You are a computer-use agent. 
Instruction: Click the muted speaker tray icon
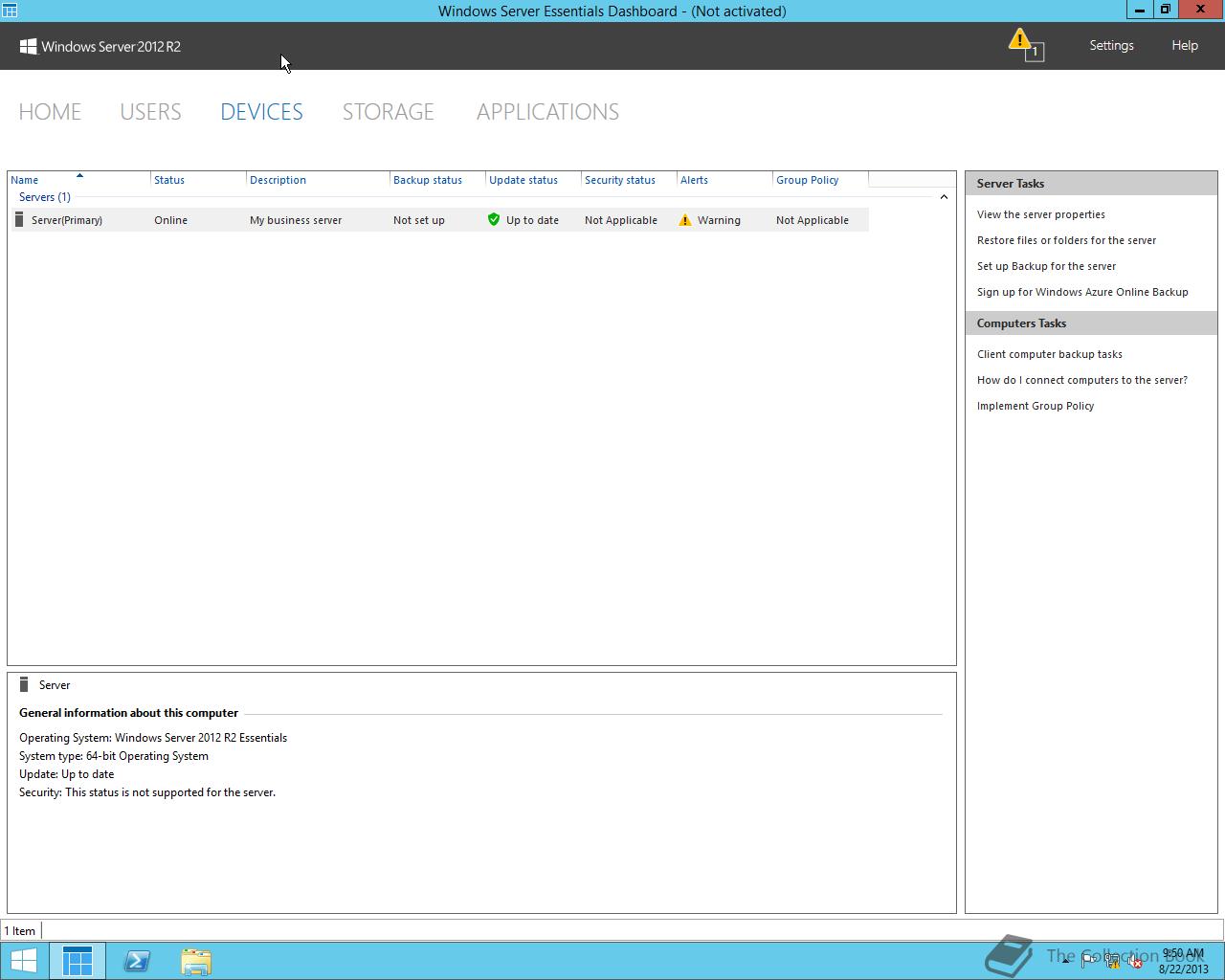pyautogui.click(x=1134, y=962)
